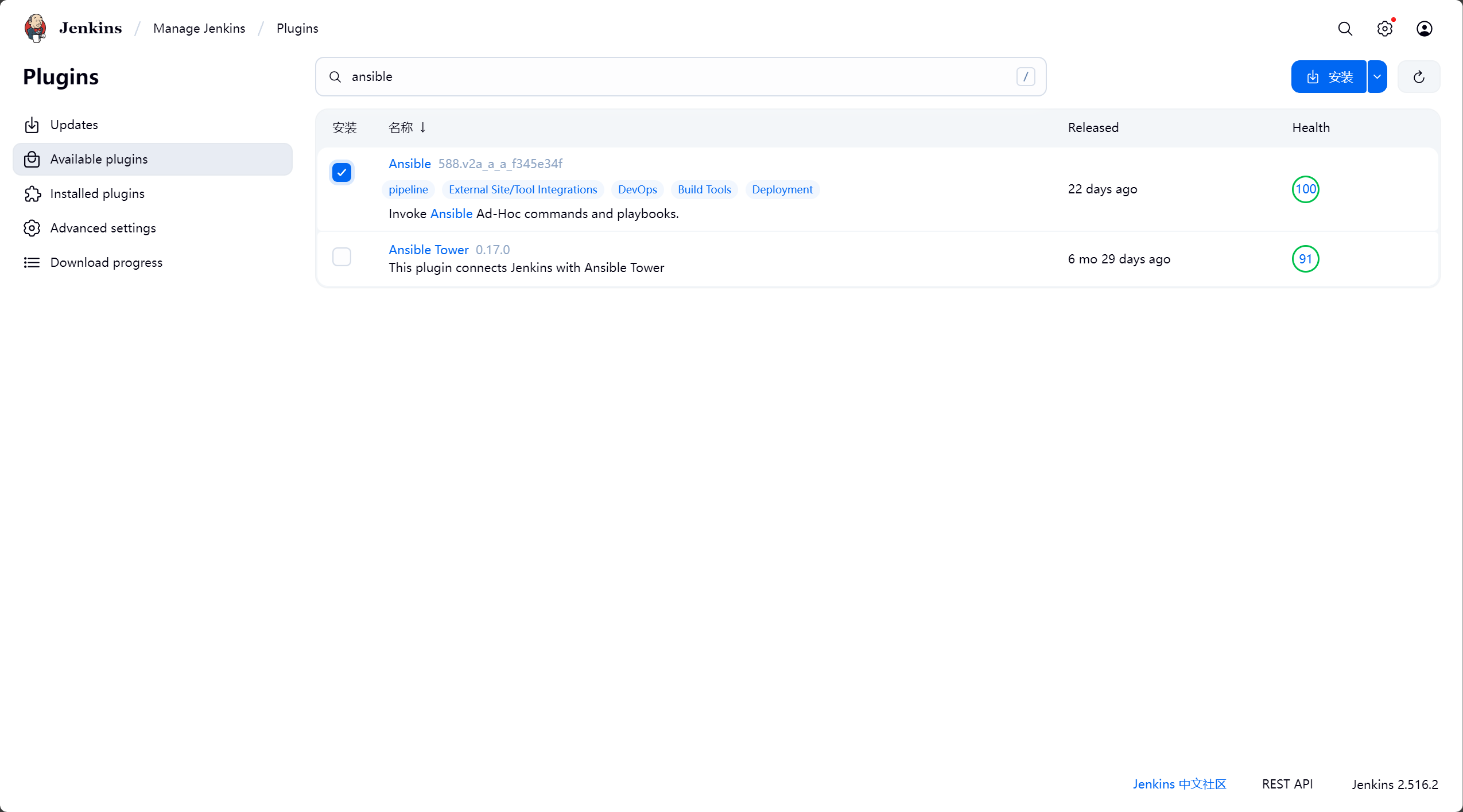This screenshot has height=812, width=1463.
Task: Click the Ansible health score 100 badge
Action: [1305, 189]
